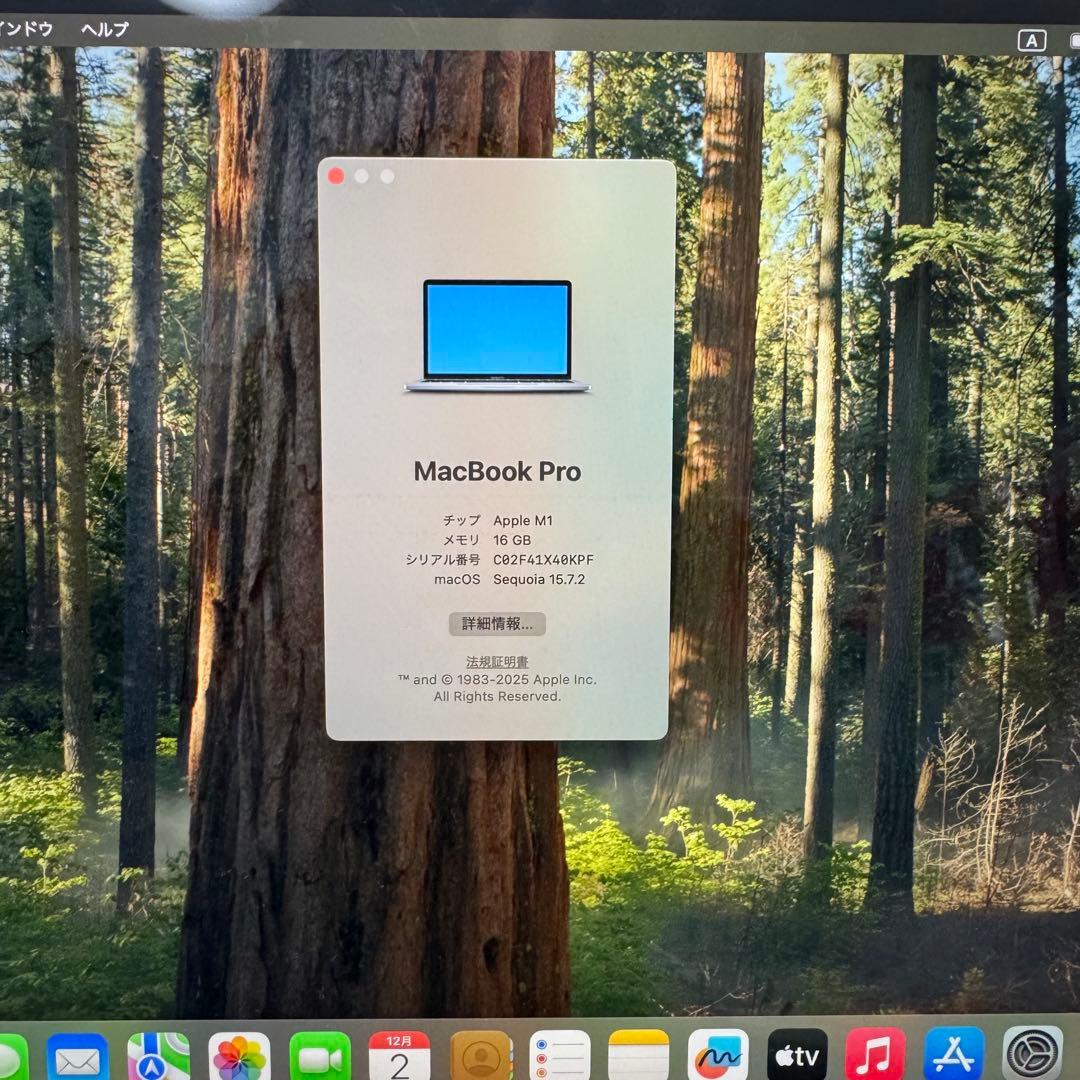Launch the Music app
Image resolution: width=1080 pixels, height=1080 pixels.
[875, 1056]
